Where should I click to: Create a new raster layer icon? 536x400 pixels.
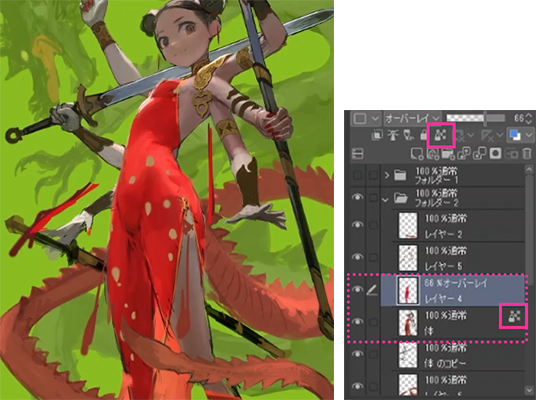point(417,154)
